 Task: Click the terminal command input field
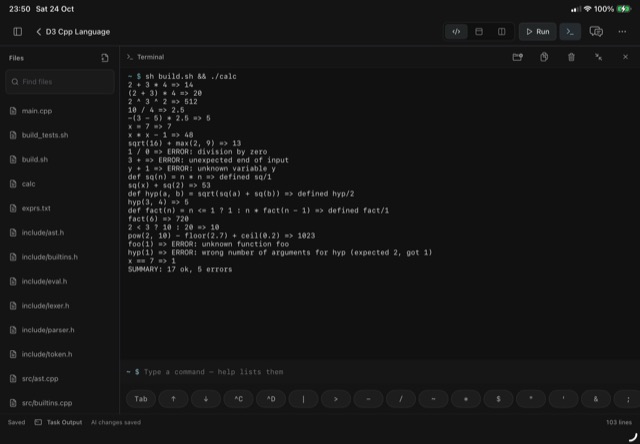point(380,372)
